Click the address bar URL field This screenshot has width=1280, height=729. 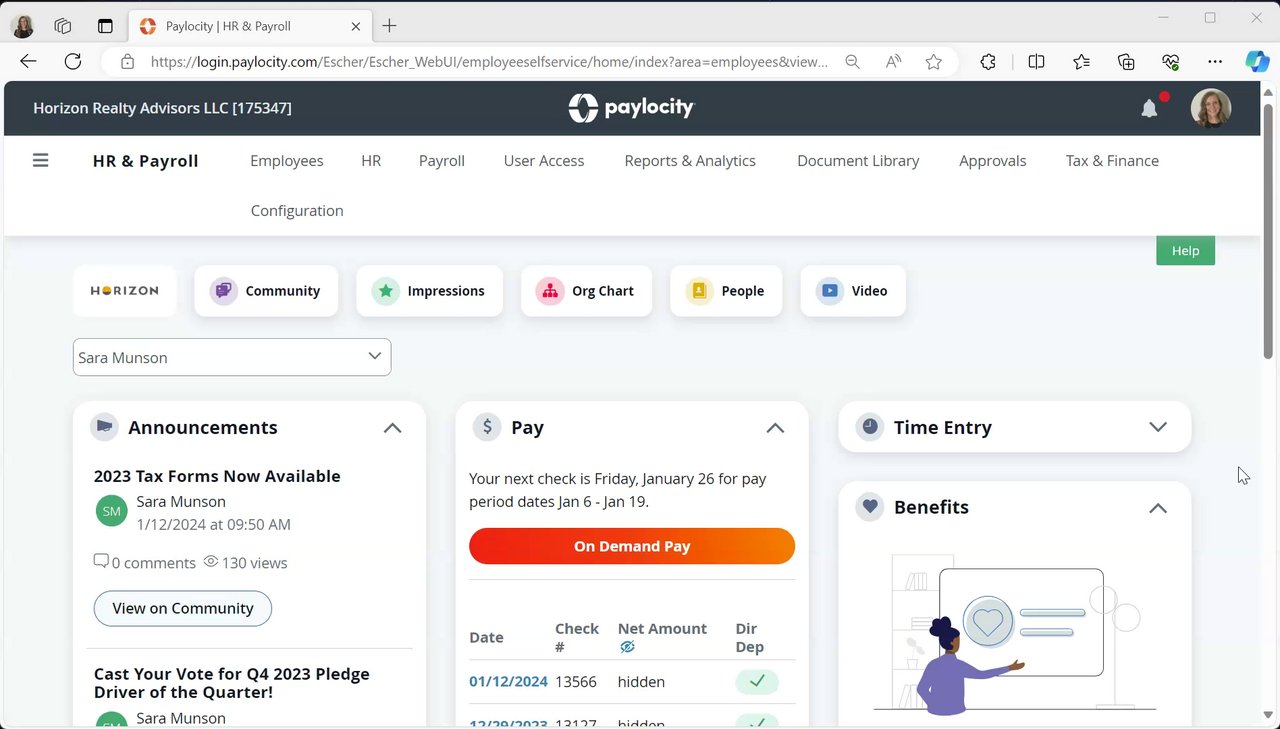(489, 62)
